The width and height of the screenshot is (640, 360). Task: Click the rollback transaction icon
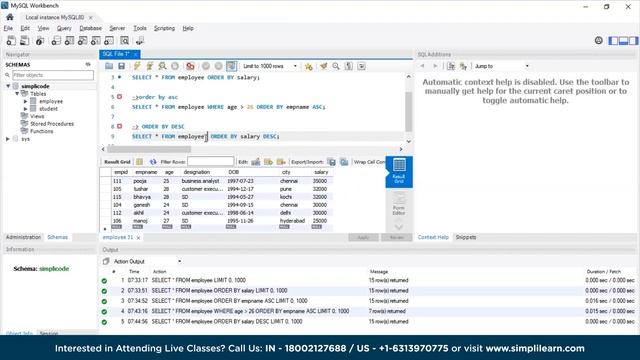click(218, 66)
